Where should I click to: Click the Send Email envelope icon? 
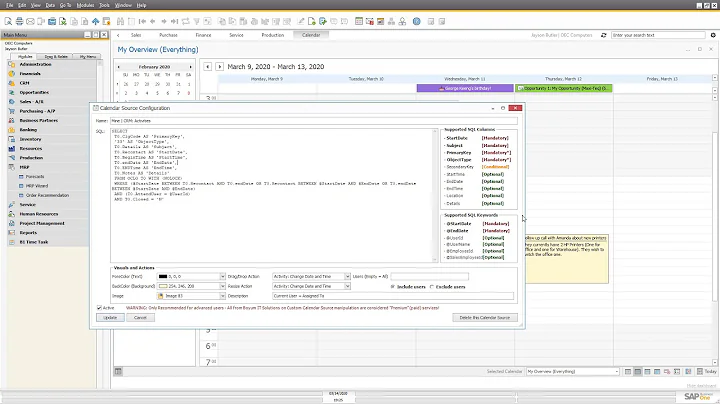click(30, 21)
